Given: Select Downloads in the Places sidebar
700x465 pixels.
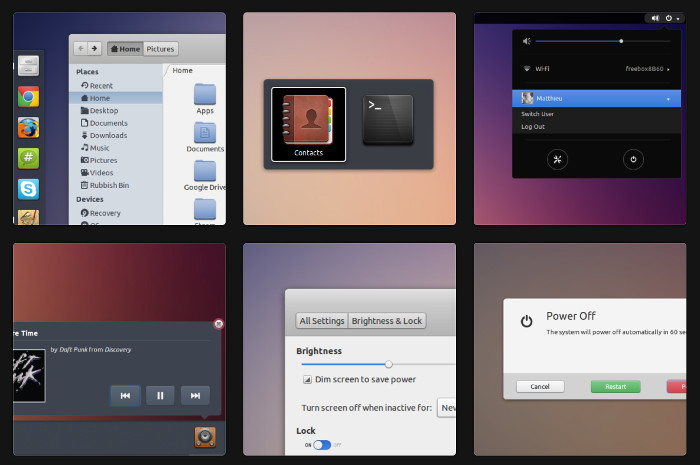Looking at the screenshot, I should click(108, 135).
